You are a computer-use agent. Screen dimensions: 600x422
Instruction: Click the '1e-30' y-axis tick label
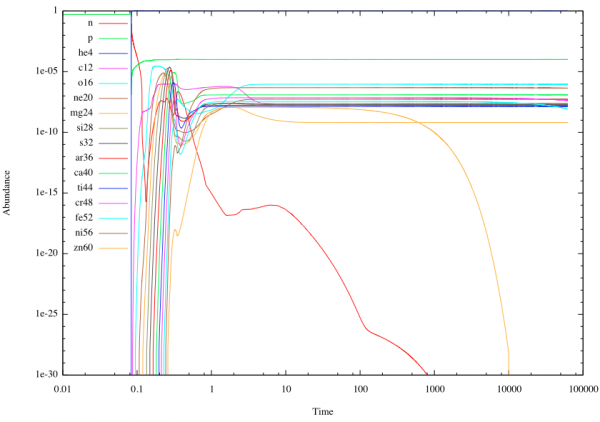coord(47,375)
